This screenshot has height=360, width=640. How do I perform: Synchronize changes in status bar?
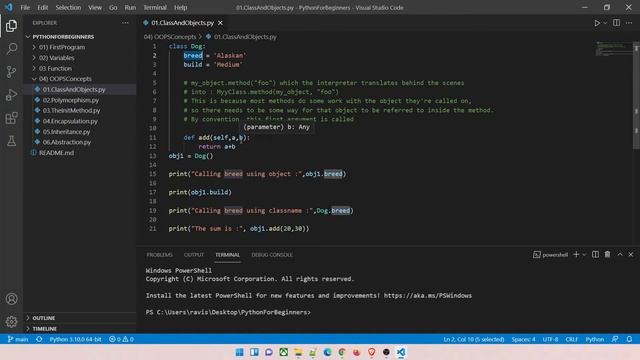click(39, 339)
